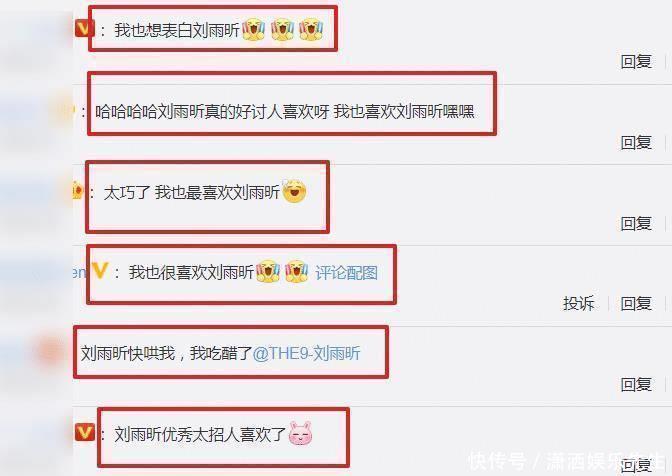Viewport: 672px width, 476px height.
Task: Click 回复 under 我也想表白刘雨昕 comment
Action: pyautogui.click(x=636, y=62)
